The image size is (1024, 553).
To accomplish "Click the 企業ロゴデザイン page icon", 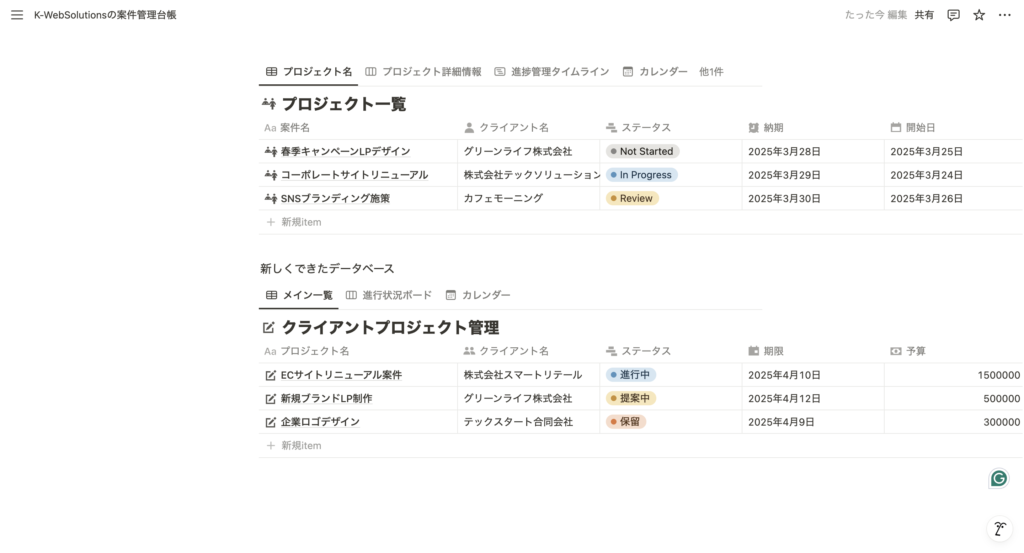I will tap(270, 422).
